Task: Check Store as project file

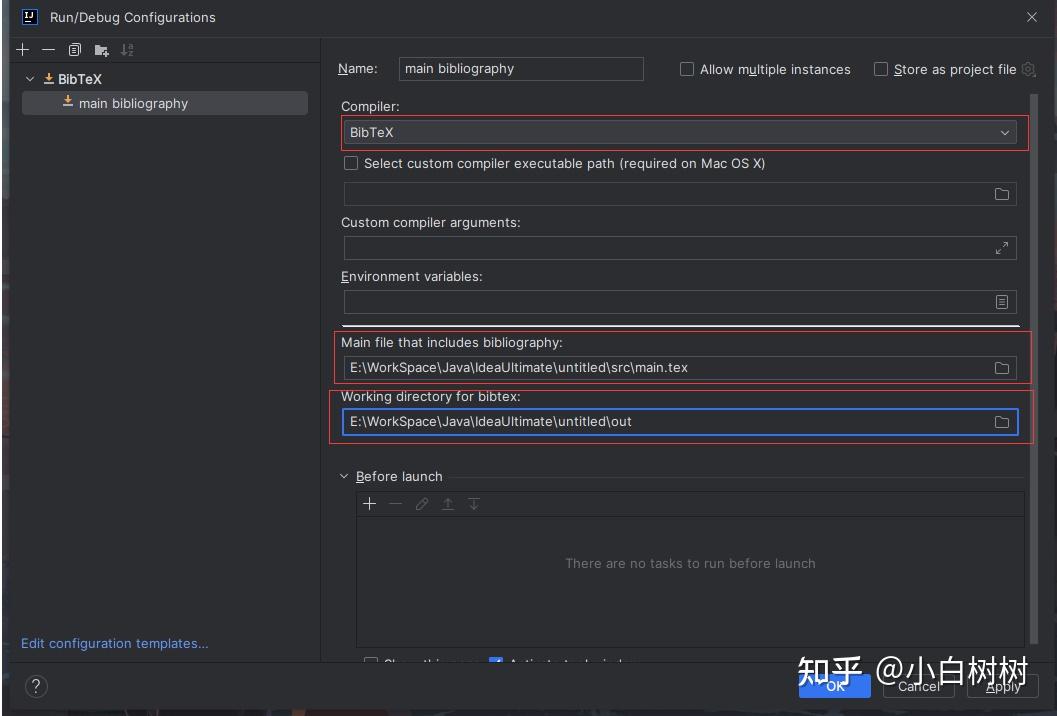Action: [x=880, y=69]
